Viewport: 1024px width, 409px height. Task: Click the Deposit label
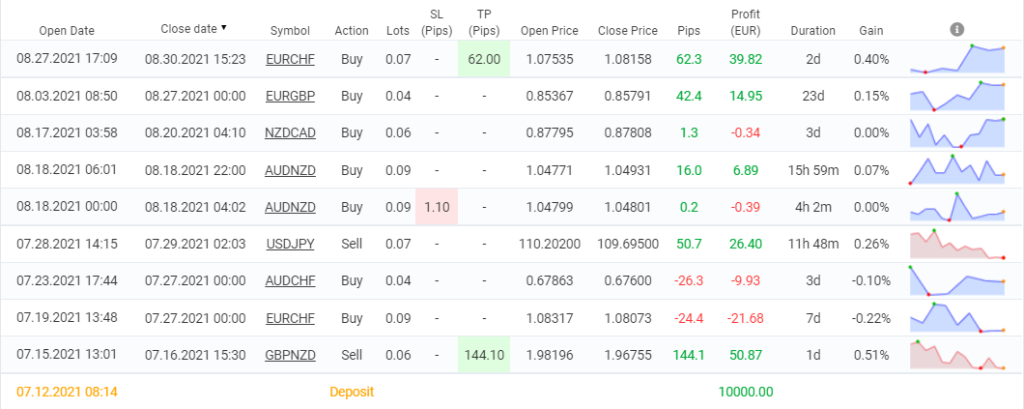click(351, 392)
